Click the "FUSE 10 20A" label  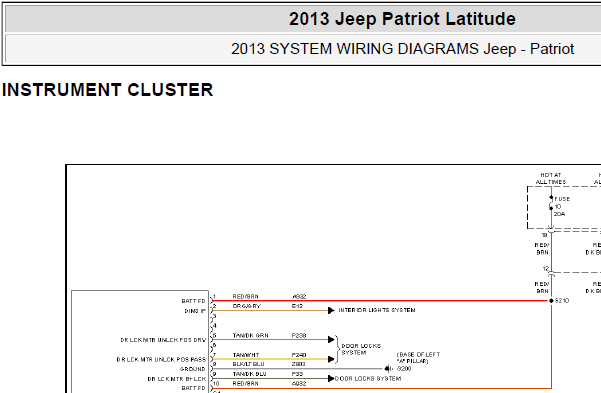pos(562,207)
